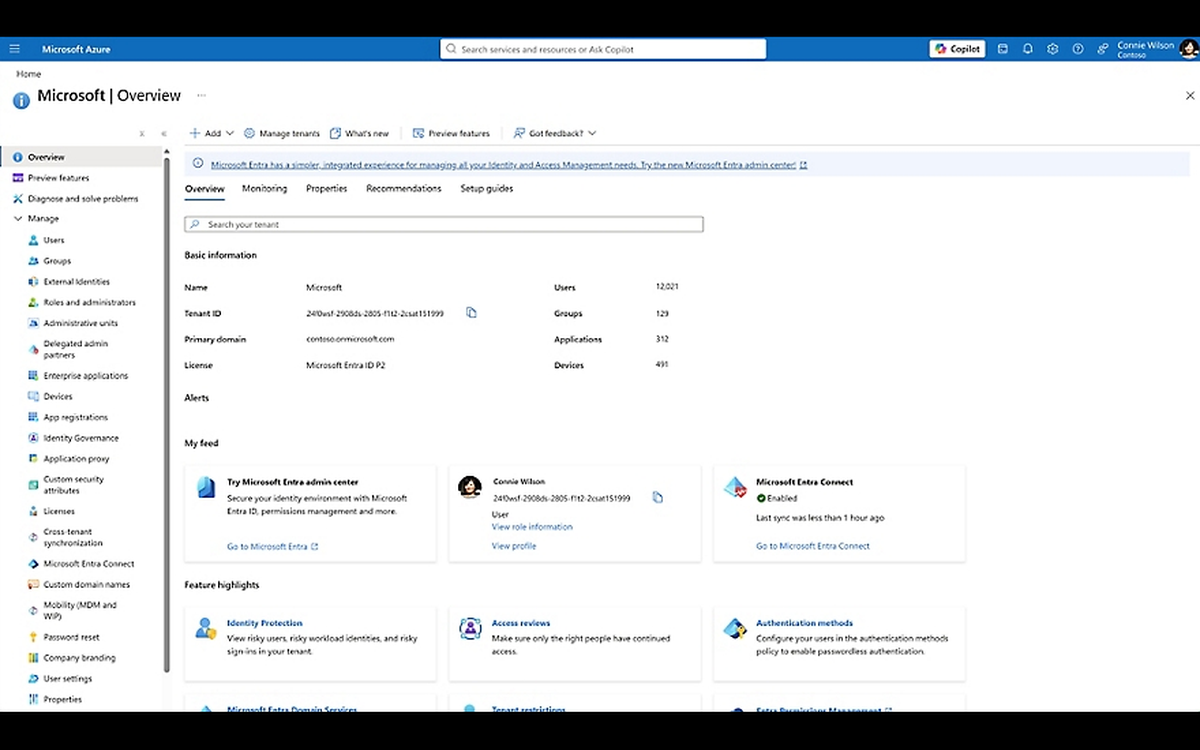Open the ellipsis menu next to Overview title
This screenshot has height=750, width=1200.
(201, 96)
